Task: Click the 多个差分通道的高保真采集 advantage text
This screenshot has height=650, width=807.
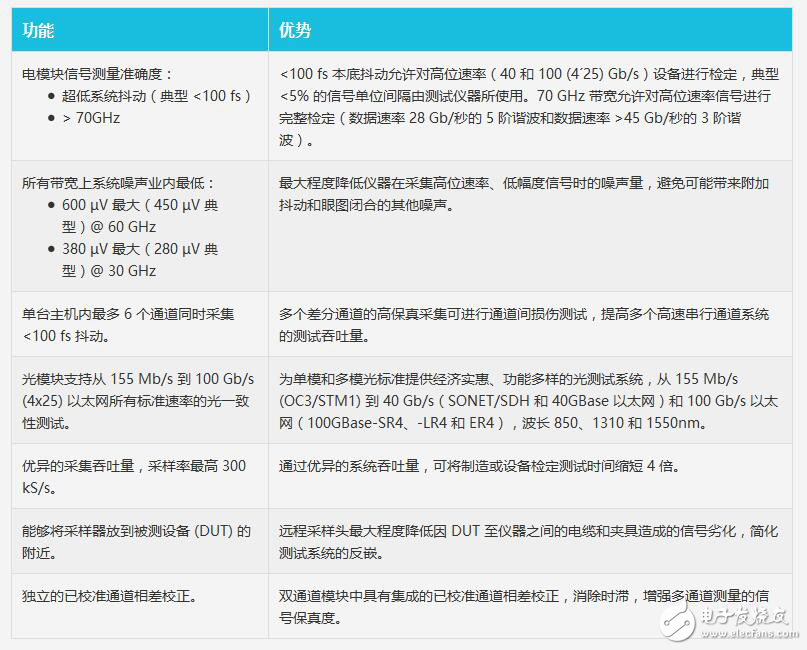Action: pos(524,325)
